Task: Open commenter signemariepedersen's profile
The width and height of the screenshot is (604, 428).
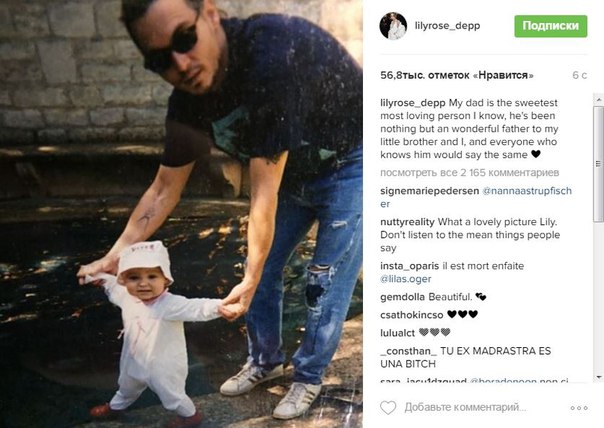Action: (430, 191)
